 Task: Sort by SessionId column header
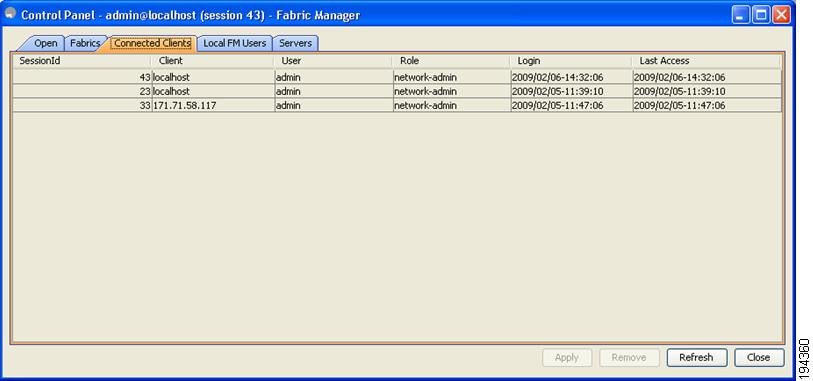click(x=82, y=61)
